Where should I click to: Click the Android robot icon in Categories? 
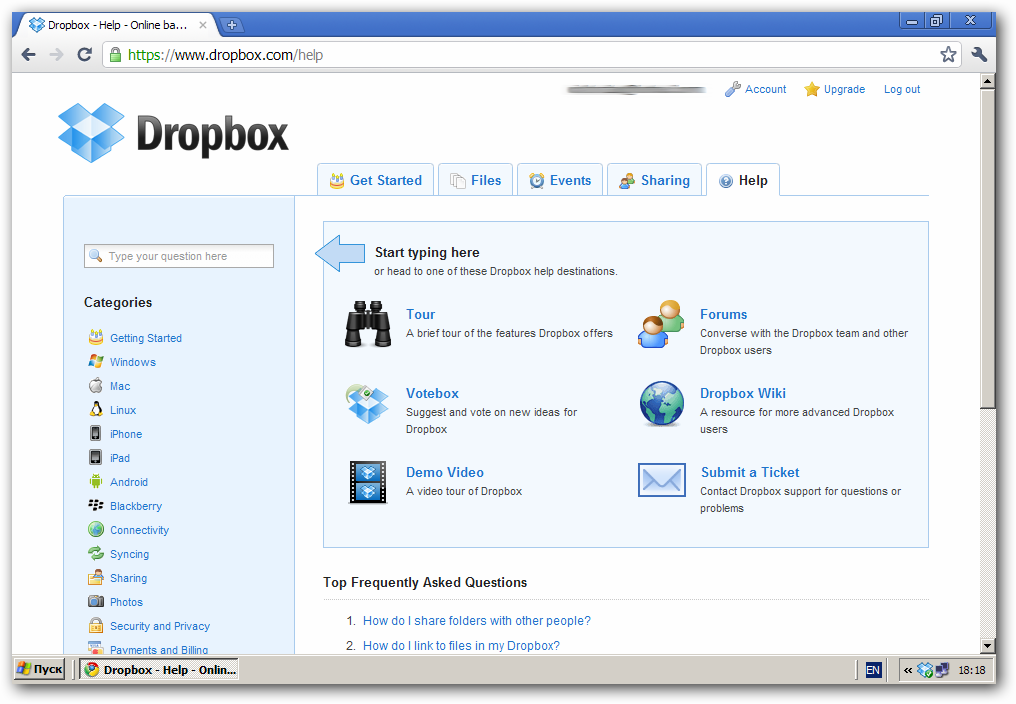[96, 481]
